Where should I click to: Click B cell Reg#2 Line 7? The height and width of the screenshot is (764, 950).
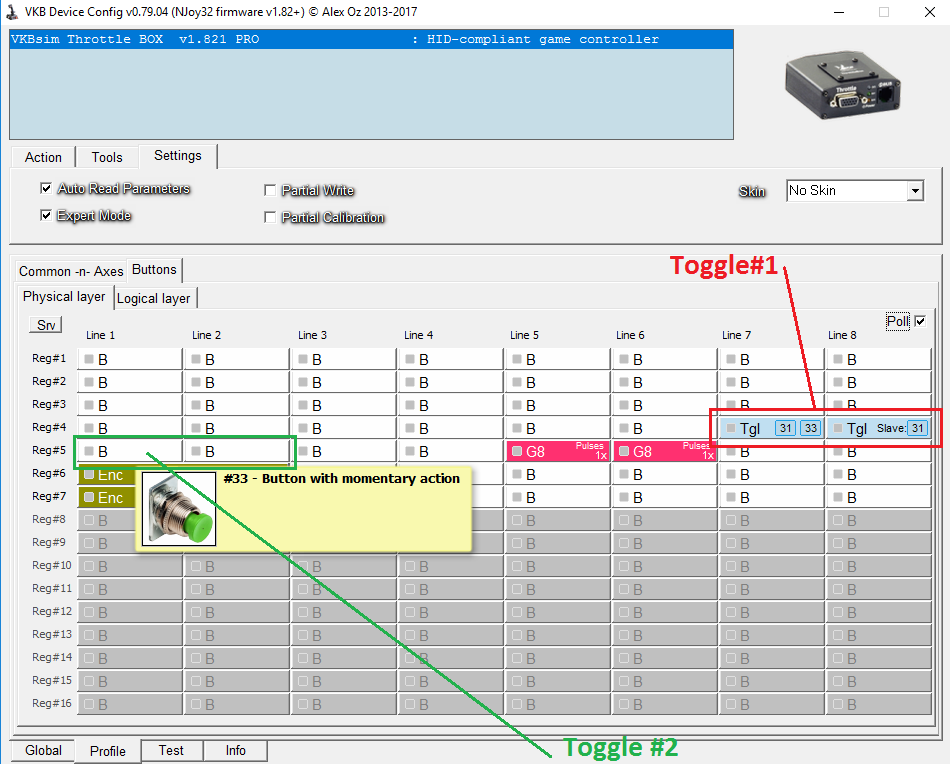(771, 382)
